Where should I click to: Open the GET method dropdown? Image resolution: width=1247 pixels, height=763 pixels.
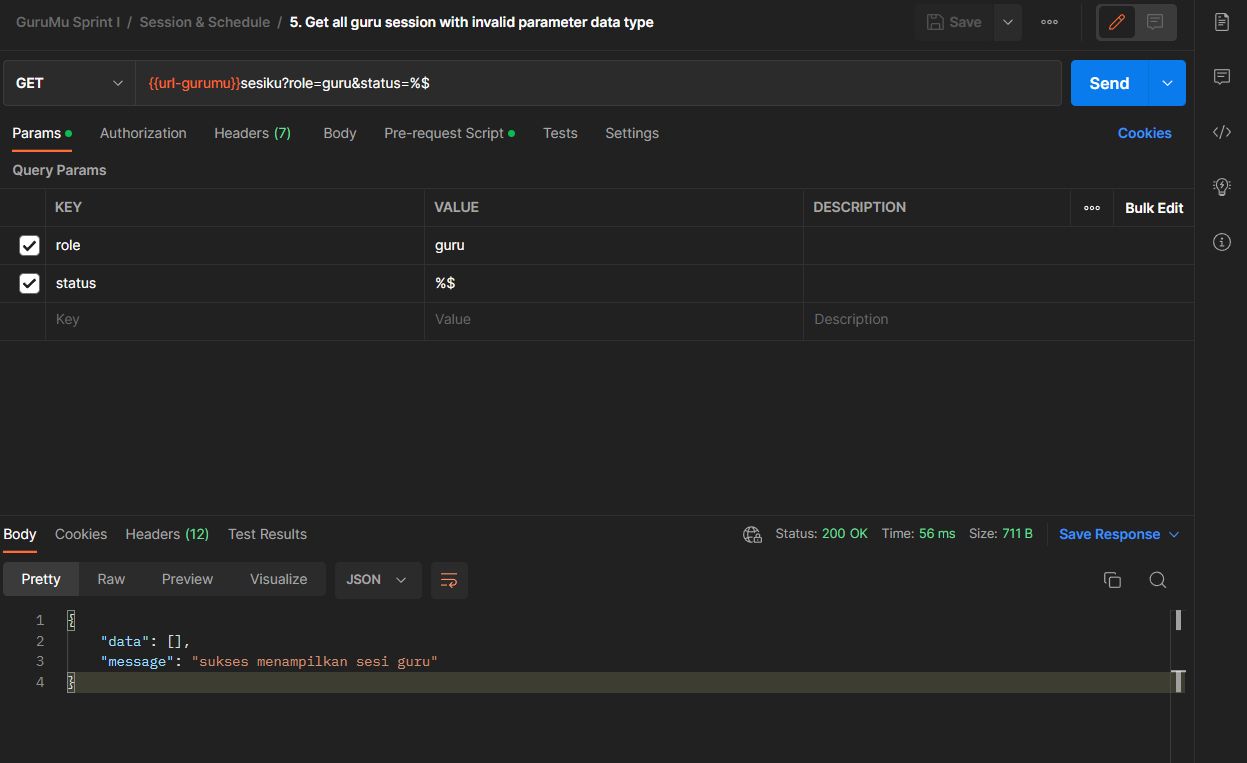pyautogui.click(x=70, y=83)
